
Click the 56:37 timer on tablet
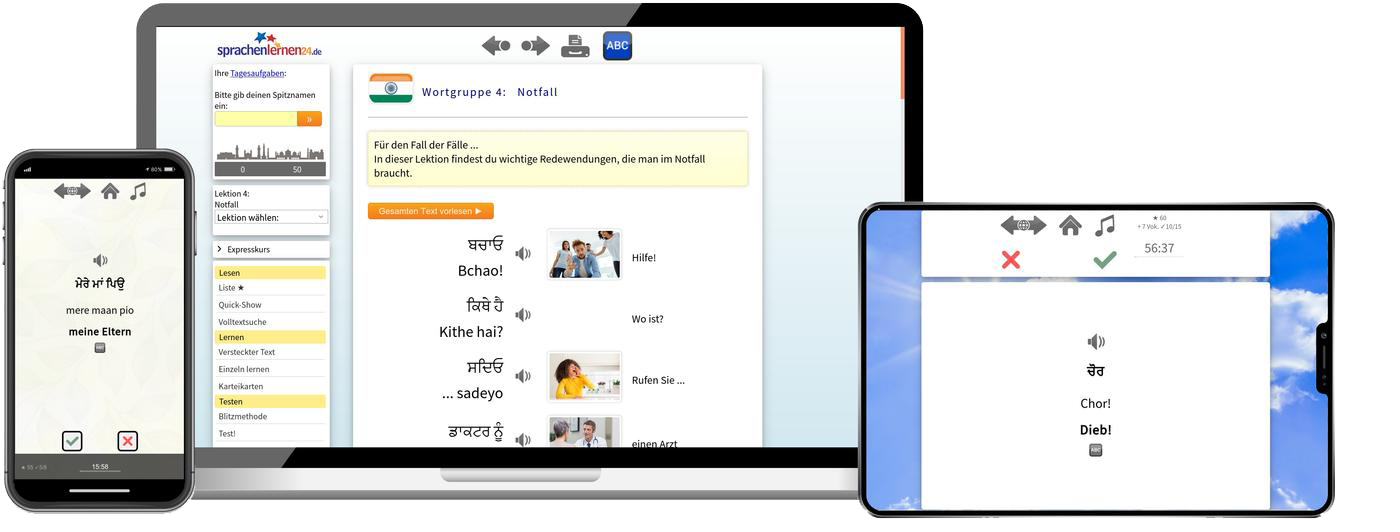(x=1159, y=248)
